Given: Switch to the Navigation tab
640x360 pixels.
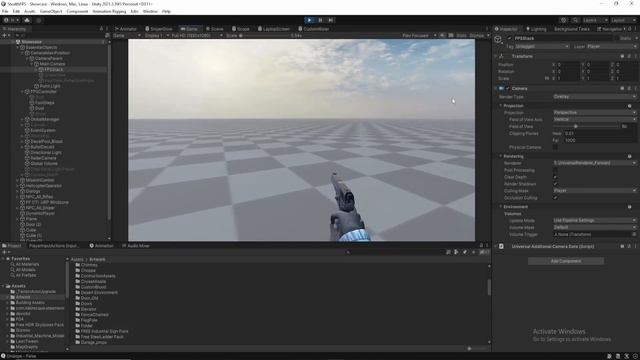Looking at the screenshot, I should 610,29.
